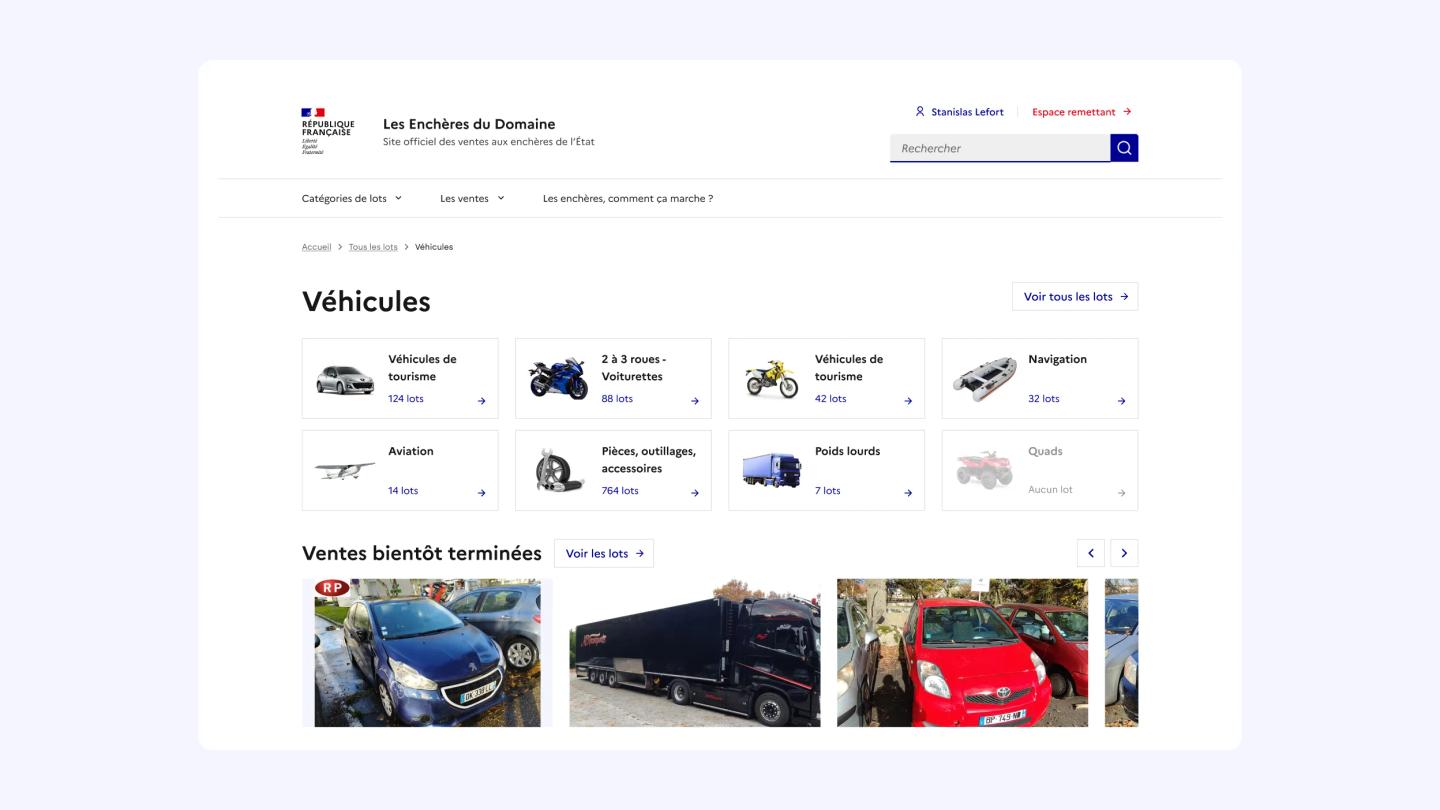Click the arrow in the Poids lourds card

(908, 493)
